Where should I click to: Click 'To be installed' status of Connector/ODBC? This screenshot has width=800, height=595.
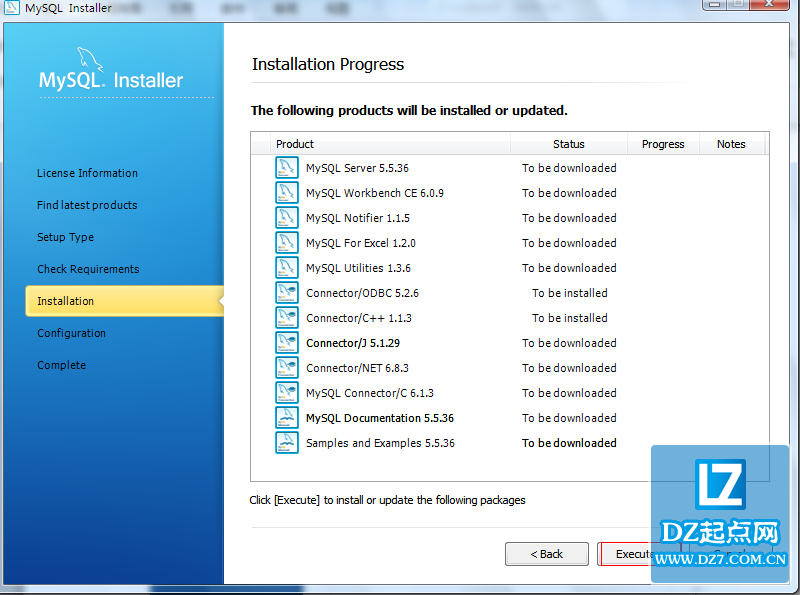[x=569, y=293]
